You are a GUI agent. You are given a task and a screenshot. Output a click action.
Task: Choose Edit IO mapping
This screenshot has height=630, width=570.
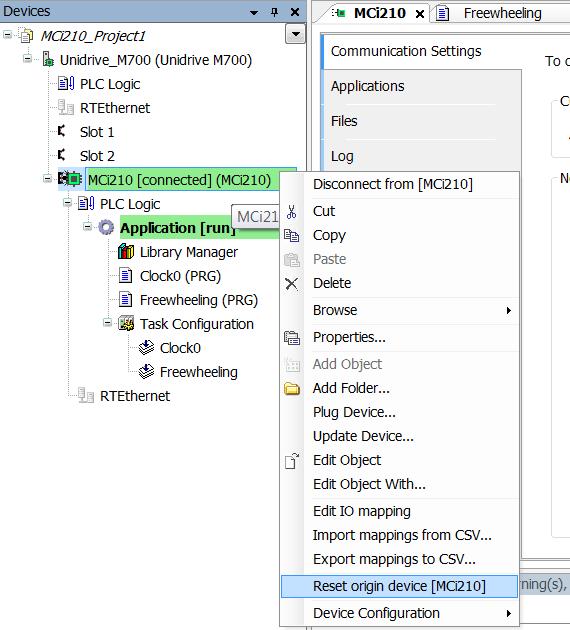400,511
